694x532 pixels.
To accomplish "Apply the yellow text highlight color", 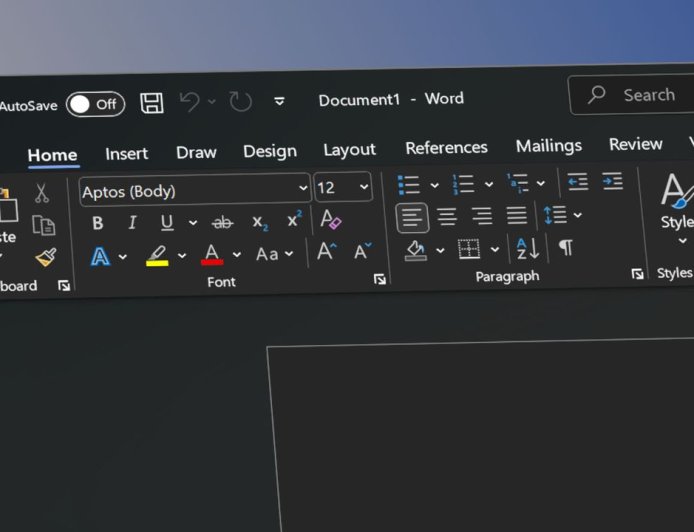I will point(157,255).
